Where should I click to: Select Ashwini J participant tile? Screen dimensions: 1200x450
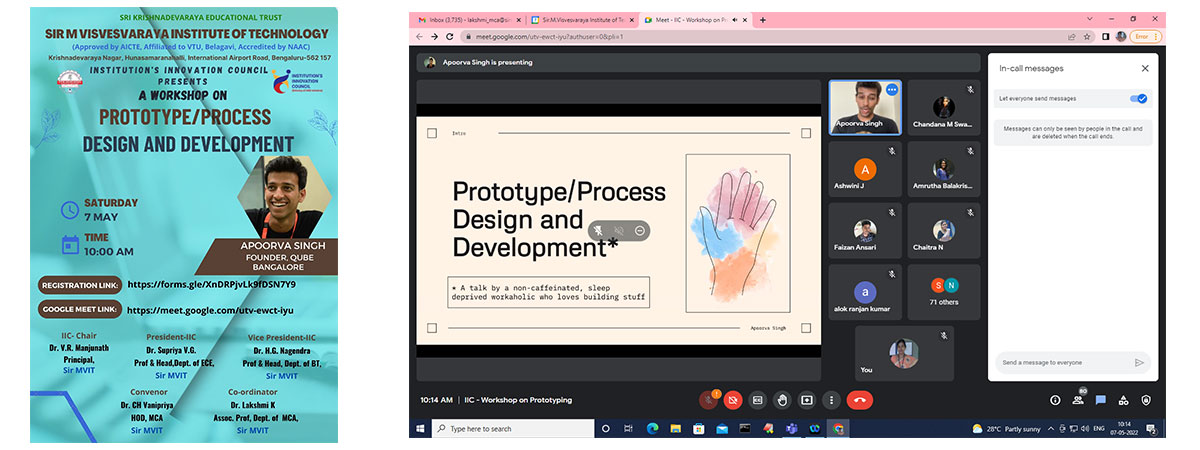[865, 169]
